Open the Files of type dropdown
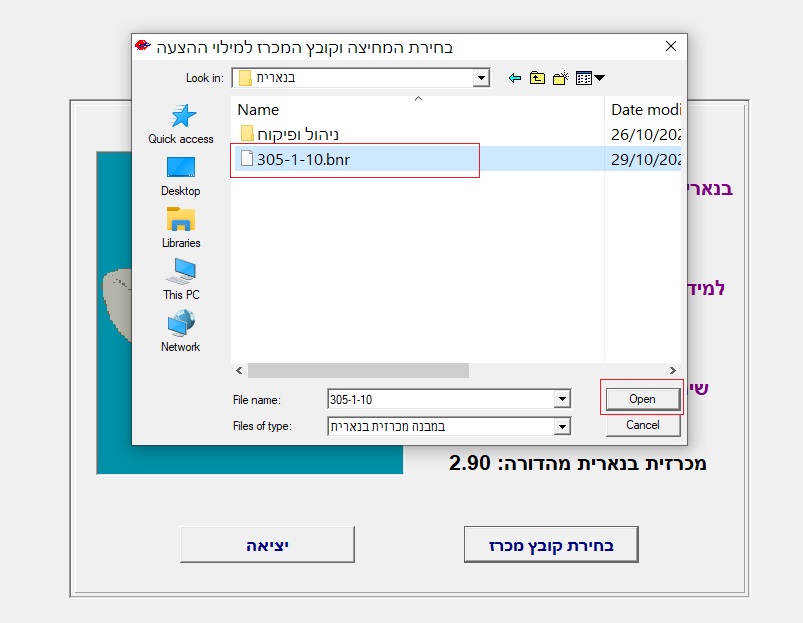 pyautogui.click(x=561, y=426)
